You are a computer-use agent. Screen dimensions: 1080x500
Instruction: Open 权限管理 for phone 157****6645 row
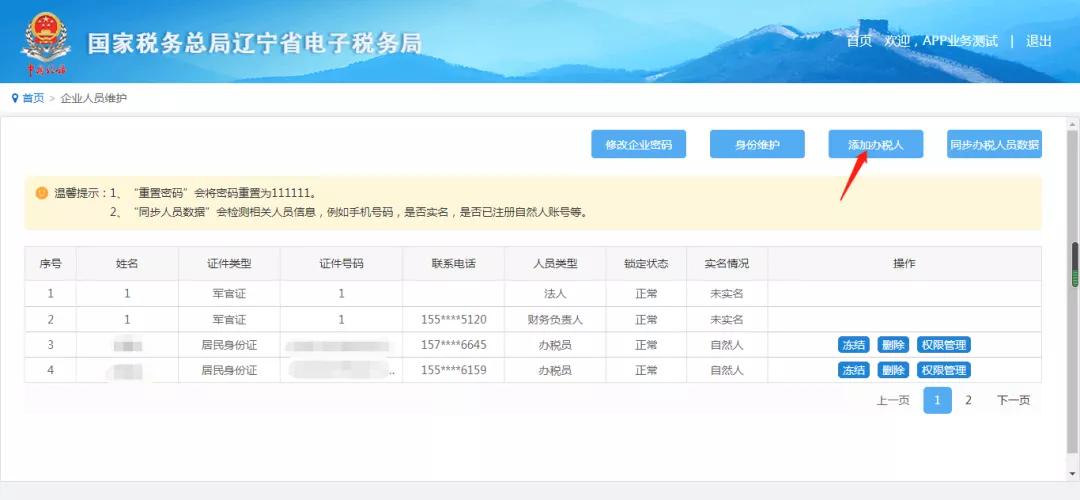tap(944, 345)
